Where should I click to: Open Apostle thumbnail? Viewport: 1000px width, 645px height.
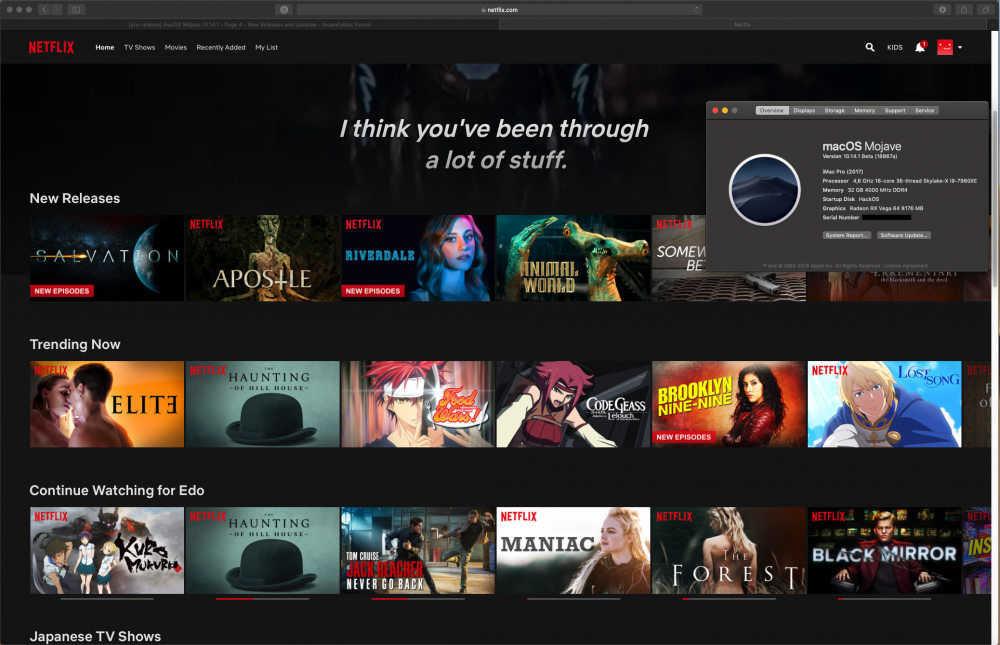[262, 258]
